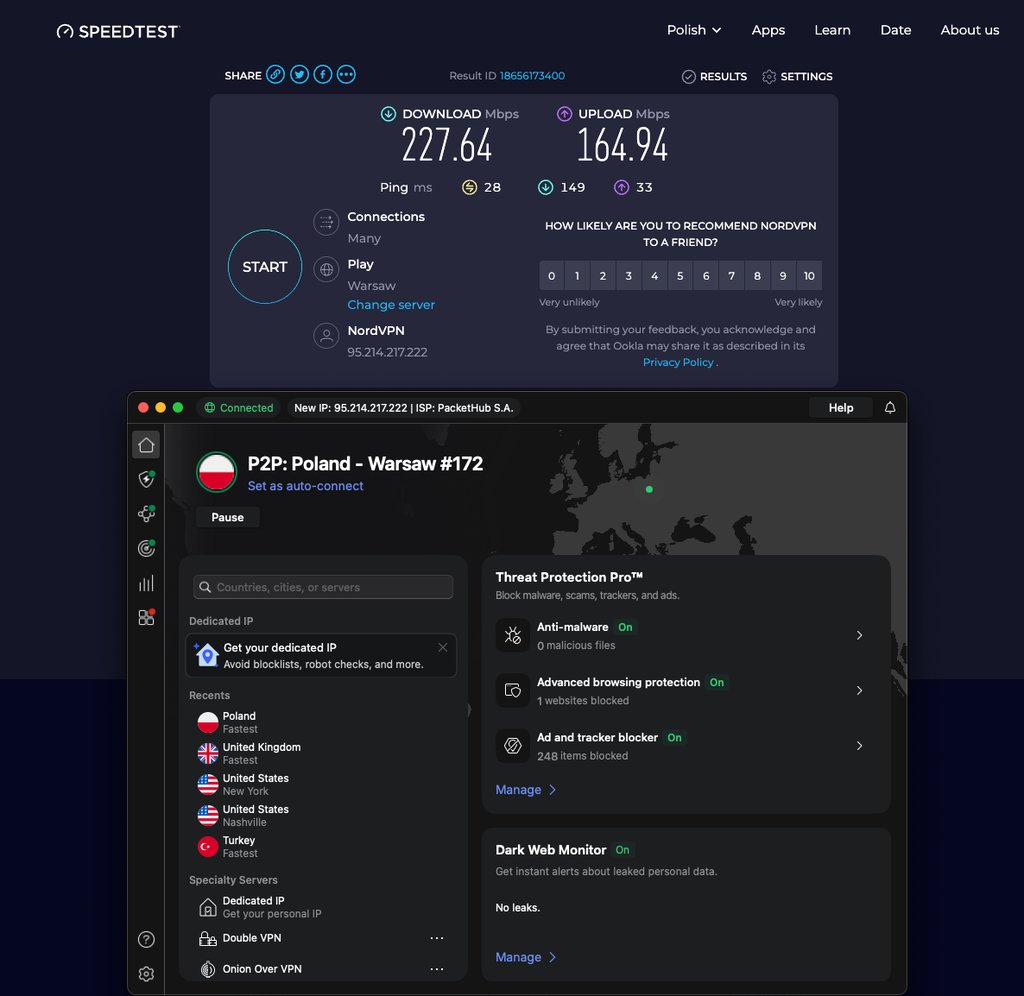
Task: Open the help question mark icon in sidebar
Action: pyautogui.click(x=146, y=939)
